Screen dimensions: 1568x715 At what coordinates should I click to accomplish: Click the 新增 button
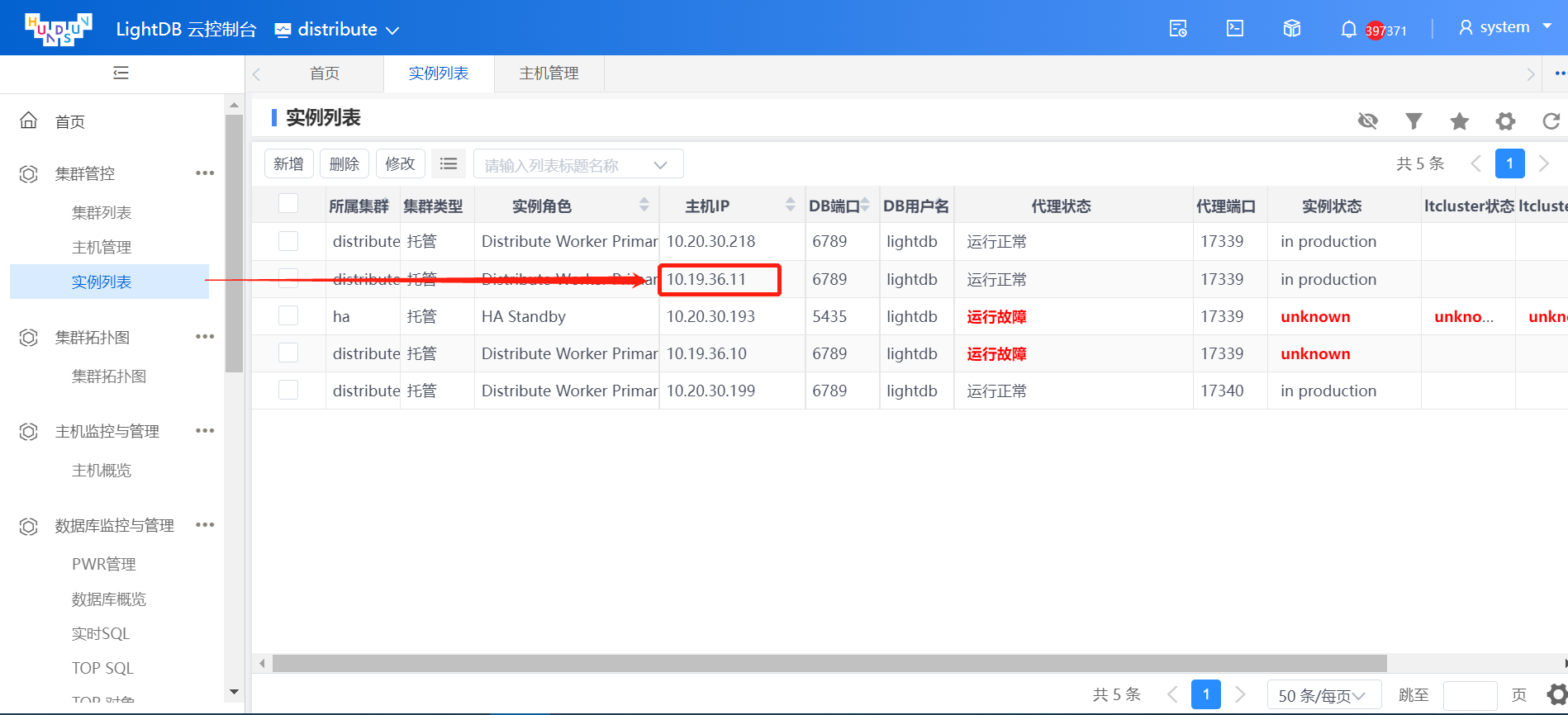click(288, 163)
